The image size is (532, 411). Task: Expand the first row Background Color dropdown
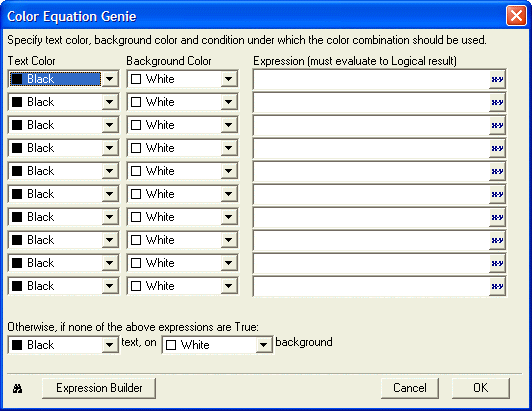(x=229, y=79)
